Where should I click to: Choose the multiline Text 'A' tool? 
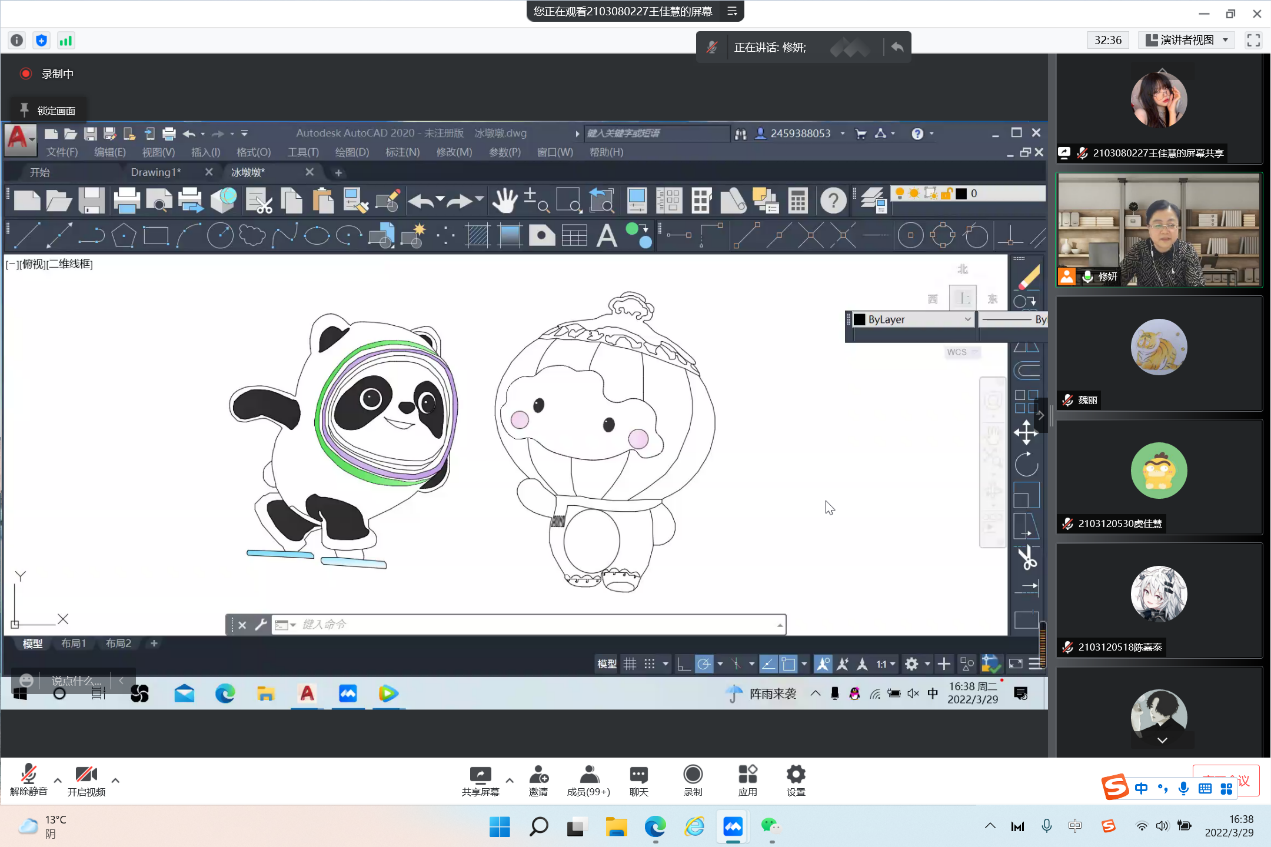pos(606,236)
